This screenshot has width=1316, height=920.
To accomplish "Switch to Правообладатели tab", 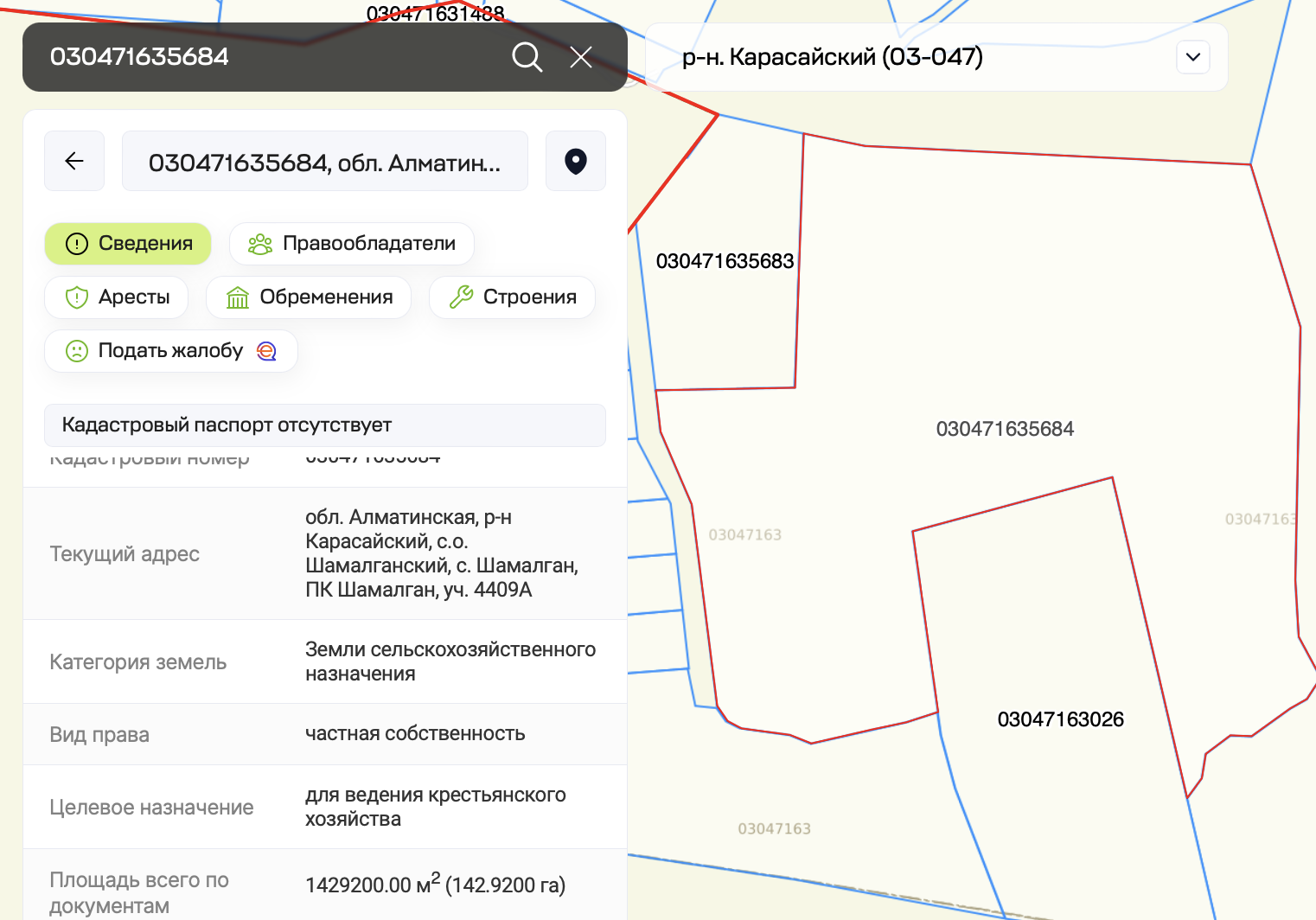I will click(352, 244).
